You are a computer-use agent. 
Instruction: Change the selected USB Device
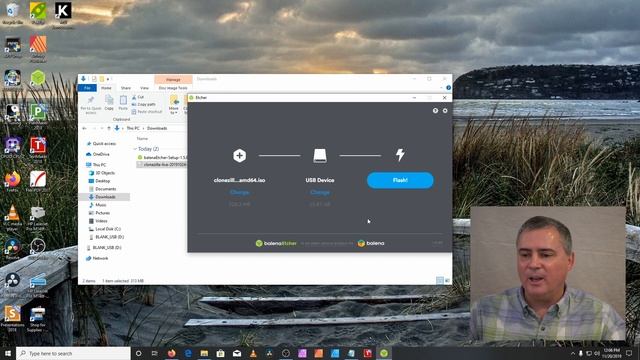point(320,192)
